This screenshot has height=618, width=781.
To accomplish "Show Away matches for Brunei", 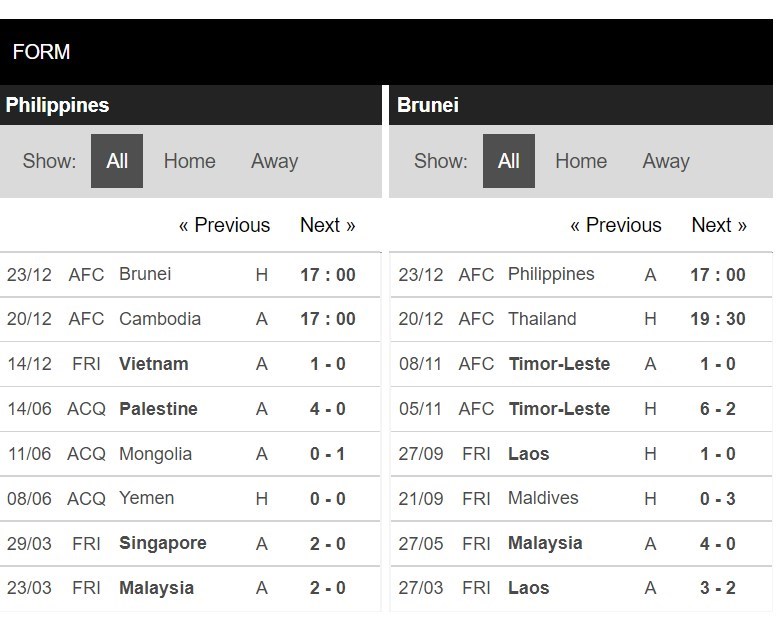I will [666, 161].
